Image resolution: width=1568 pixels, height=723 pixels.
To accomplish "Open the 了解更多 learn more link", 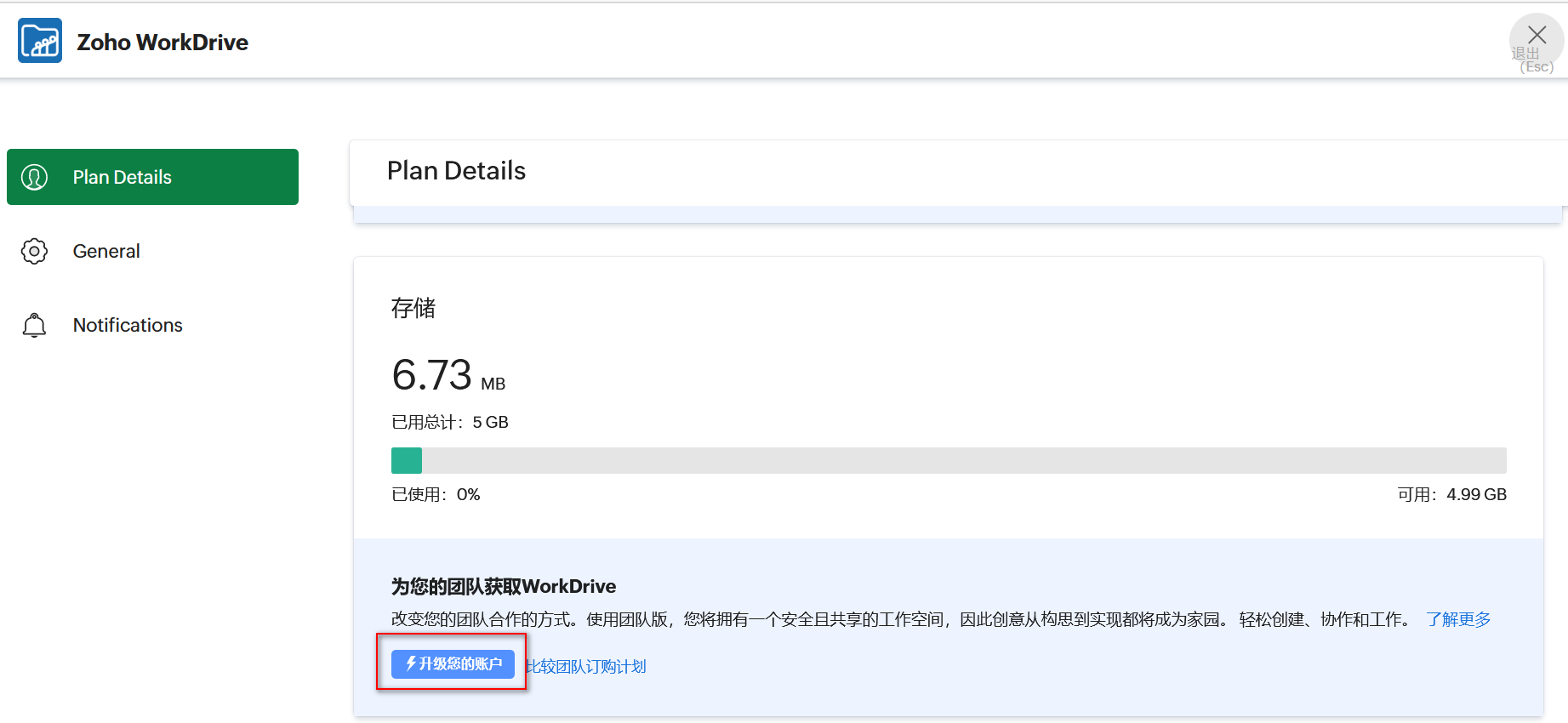I will click(1458, 619).
